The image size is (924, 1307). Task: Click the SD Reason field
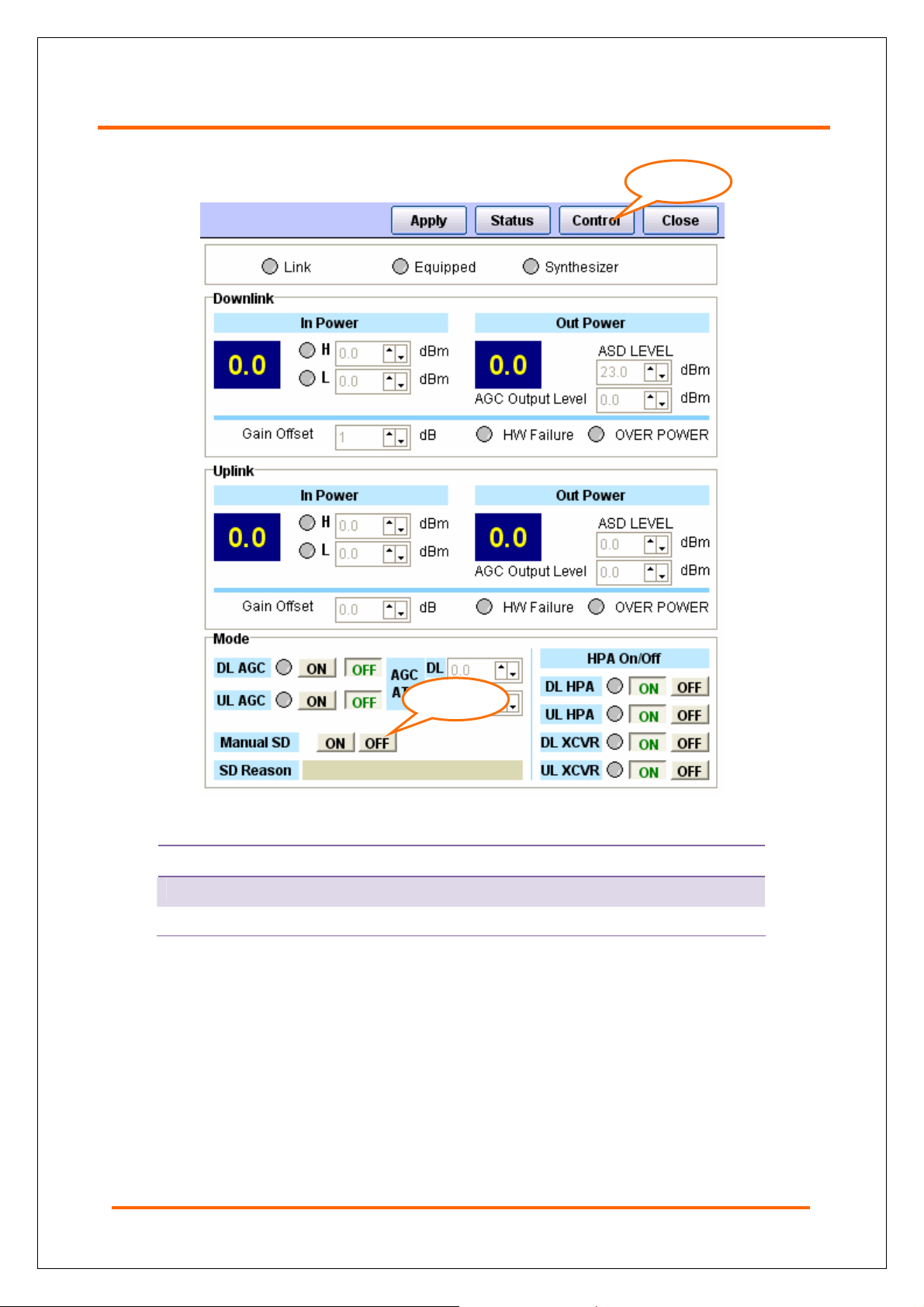pos(412,770)
